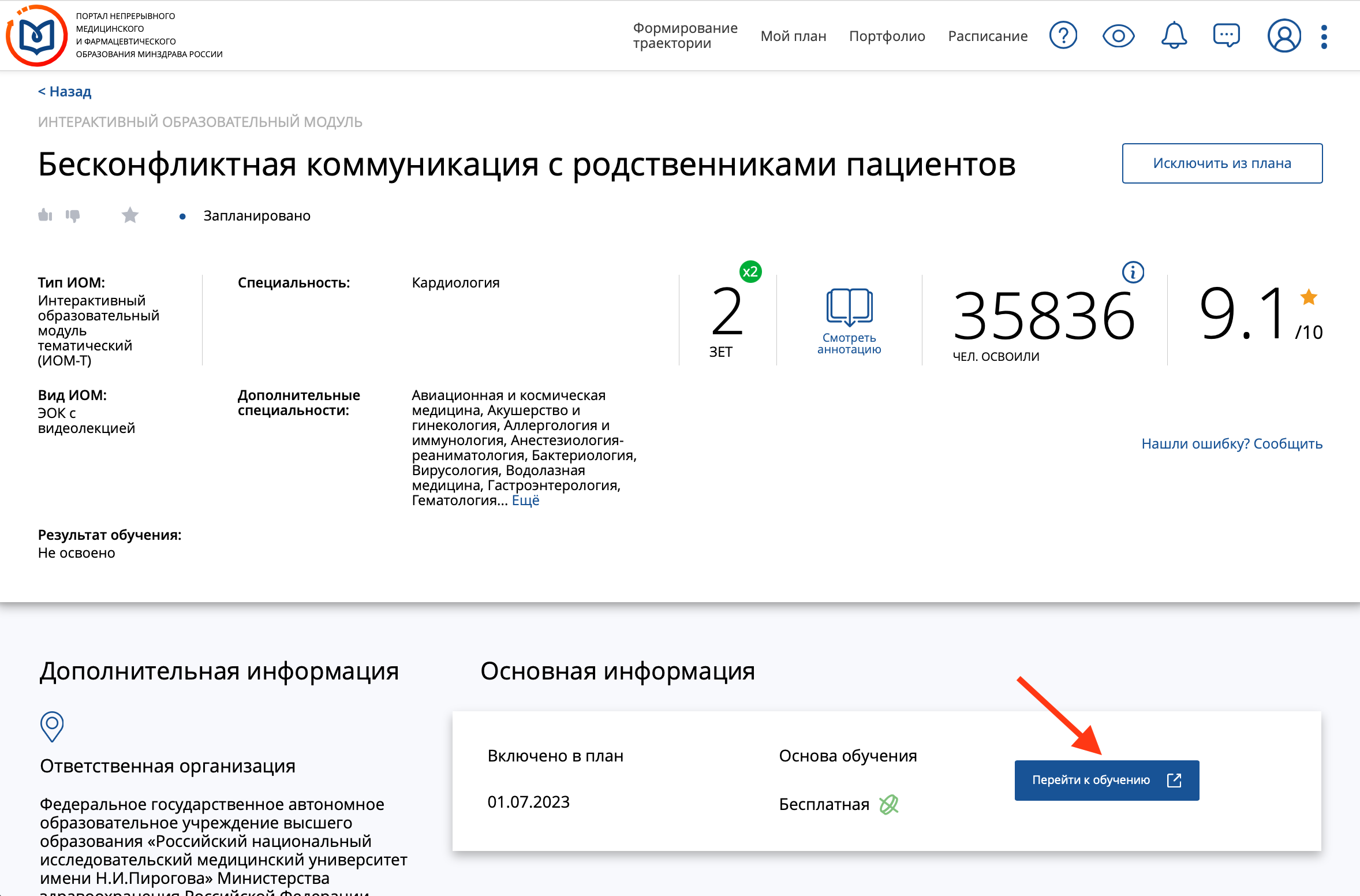
Task: Open the help question mark icon
Action: pos(1063,36)
